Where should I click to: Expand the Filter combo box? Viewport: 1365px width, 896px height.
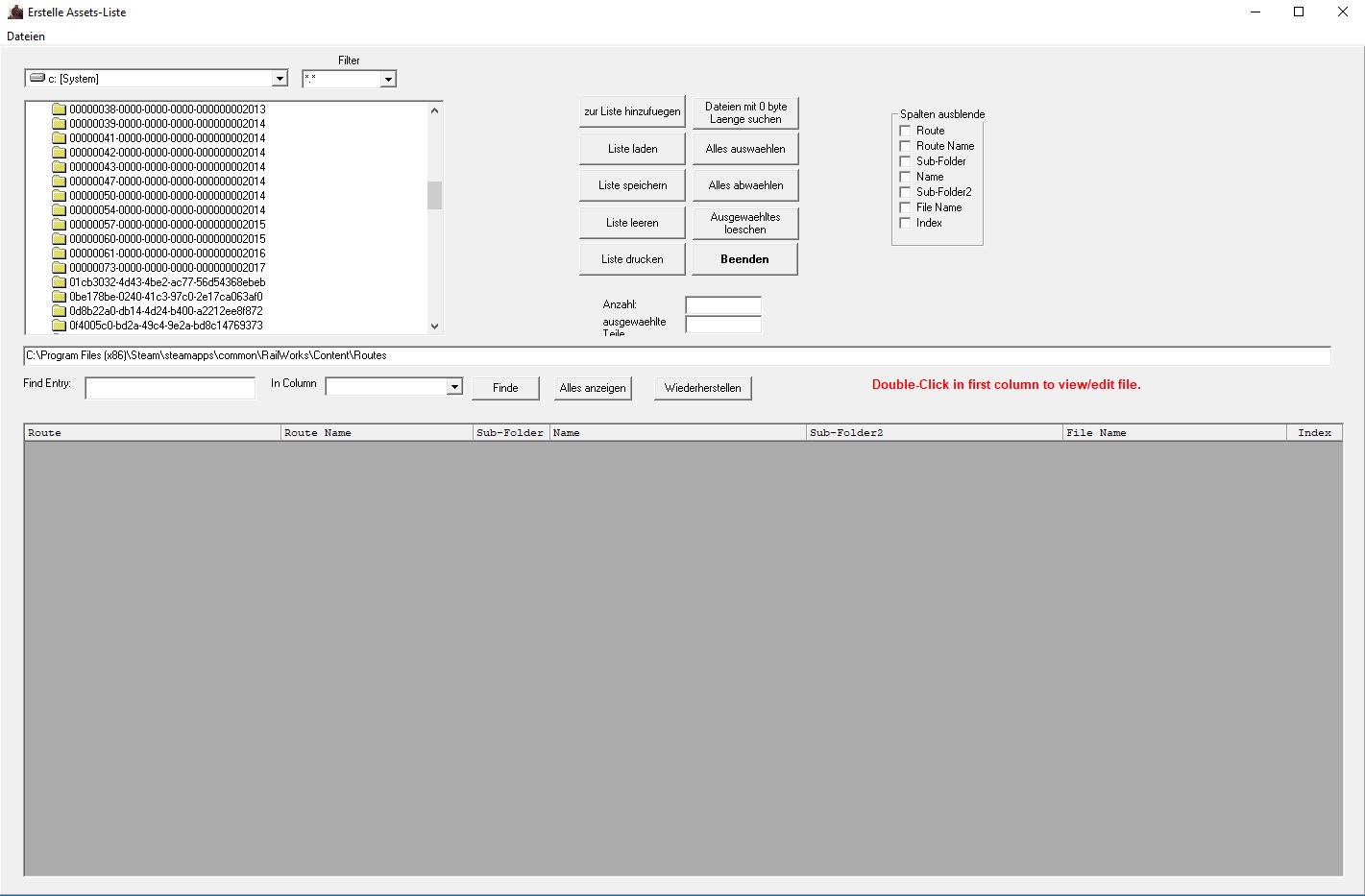[x=388, y=79]
